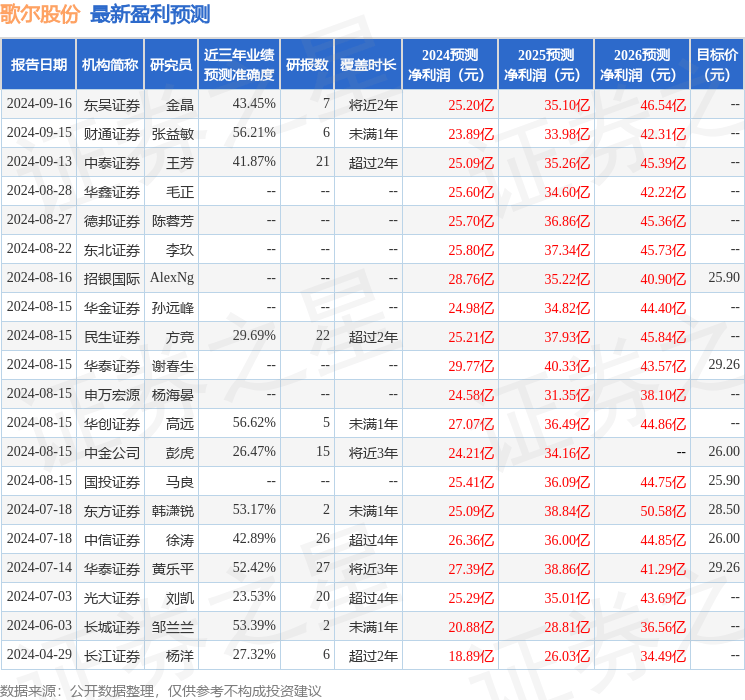The height and width of the screenshot is (700, 745).
Task: Click the 华创证券 cell
Action: (x=112, y=424)
